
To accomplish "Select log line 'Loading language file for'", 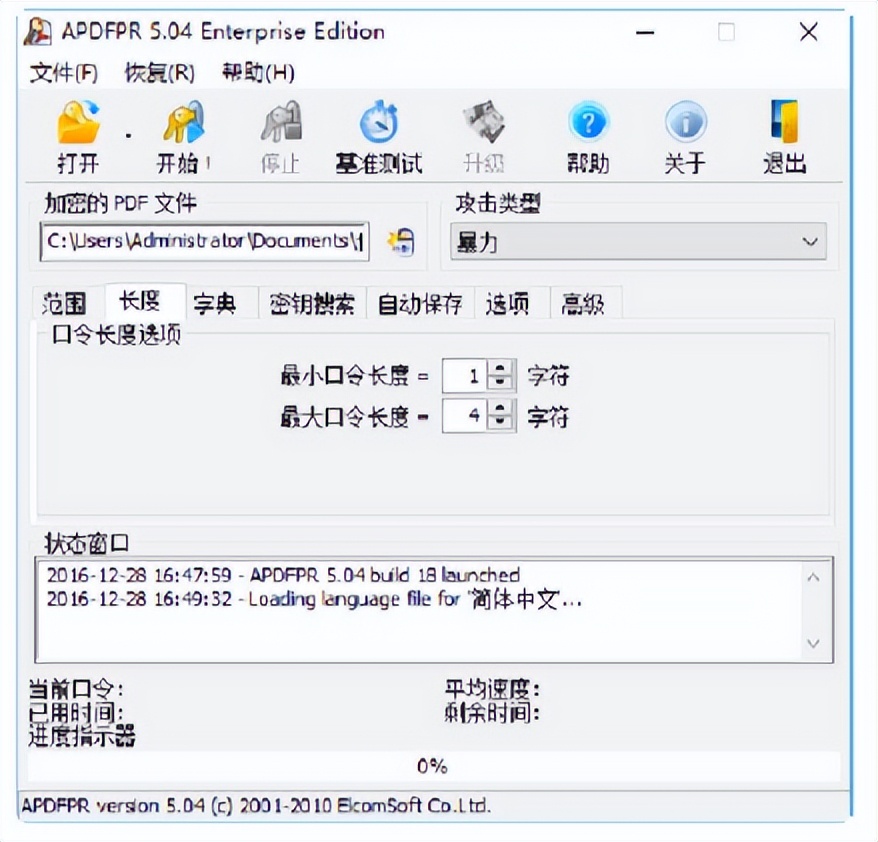I will [x=314, y=600].
